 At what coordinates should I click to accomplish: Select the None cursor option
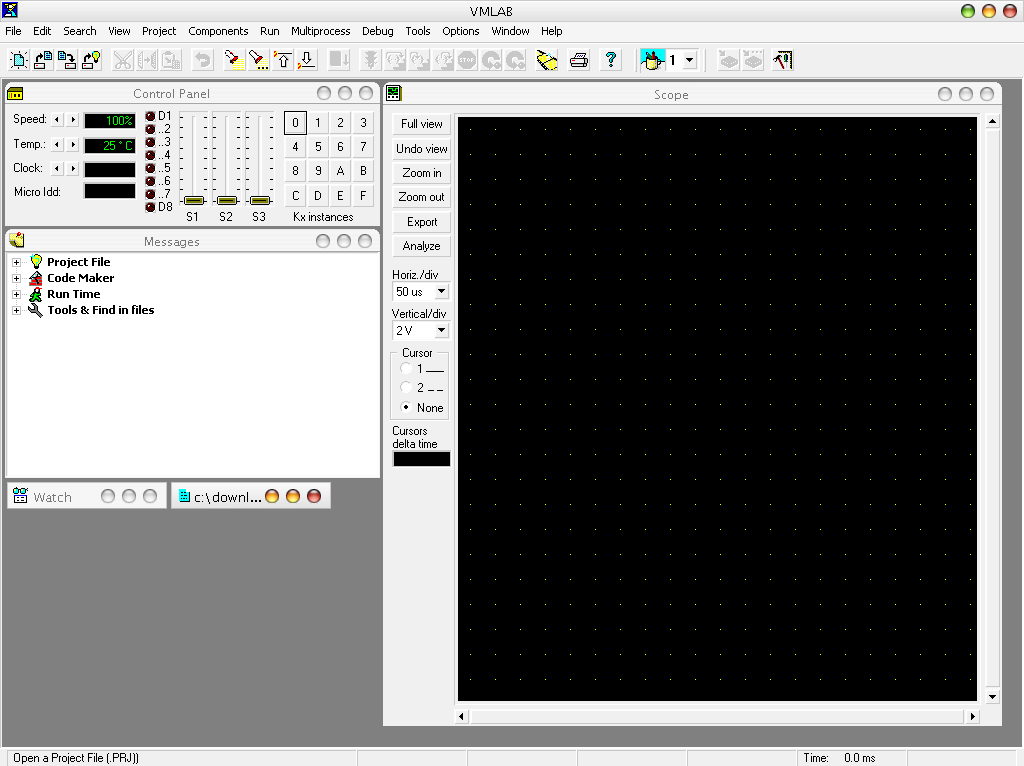pos(406,407)
